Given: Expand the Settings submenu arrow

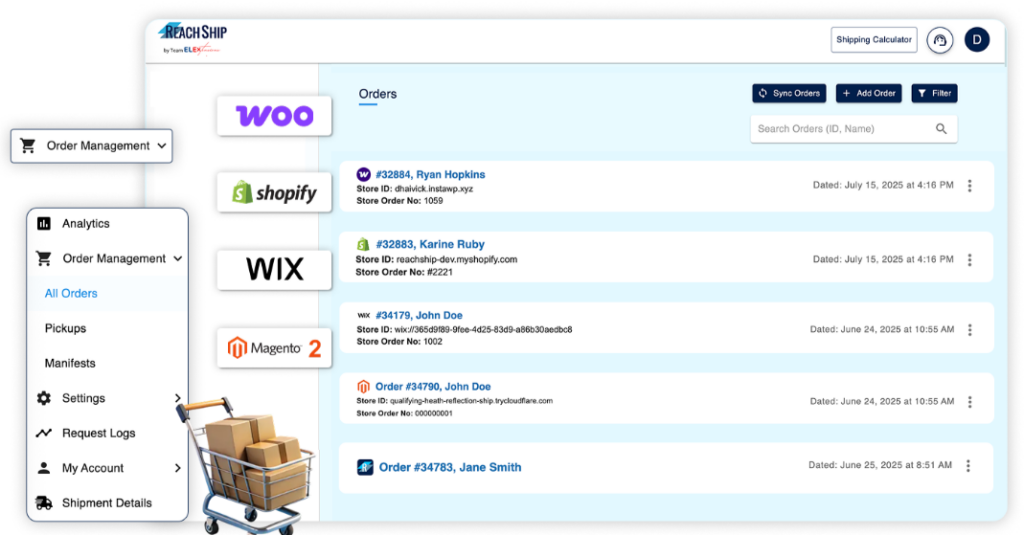Looking at the screenshot, I should [x=178, y=398].
